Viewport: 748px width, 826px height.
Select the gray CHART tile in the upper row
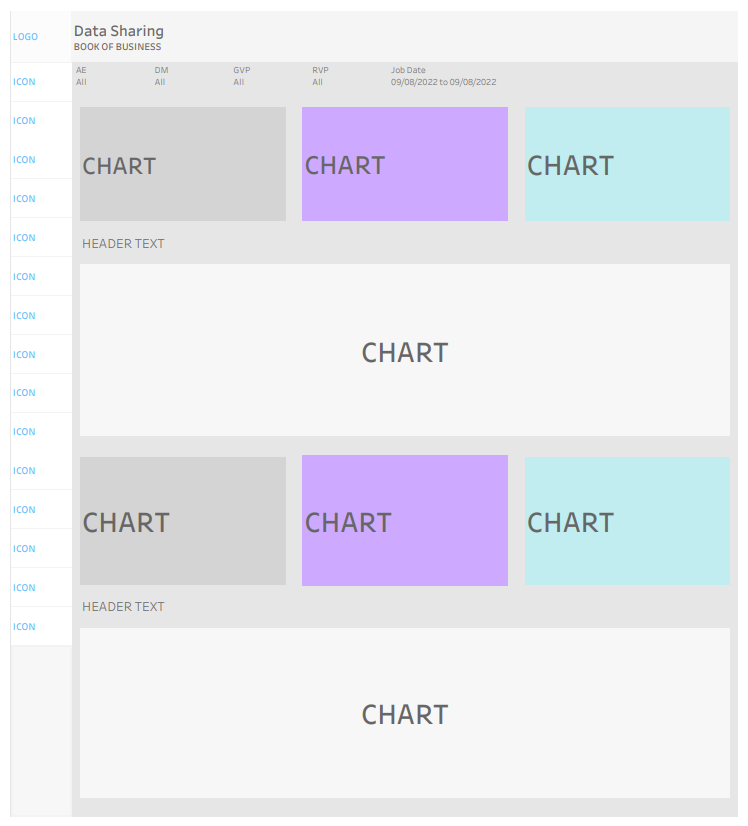click(183, 164)
